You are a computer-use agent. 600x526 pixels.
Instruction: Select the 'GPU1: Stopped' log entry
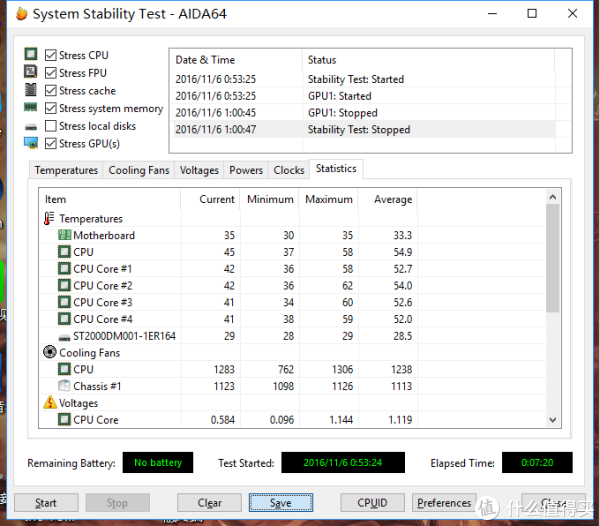[363, 113]
